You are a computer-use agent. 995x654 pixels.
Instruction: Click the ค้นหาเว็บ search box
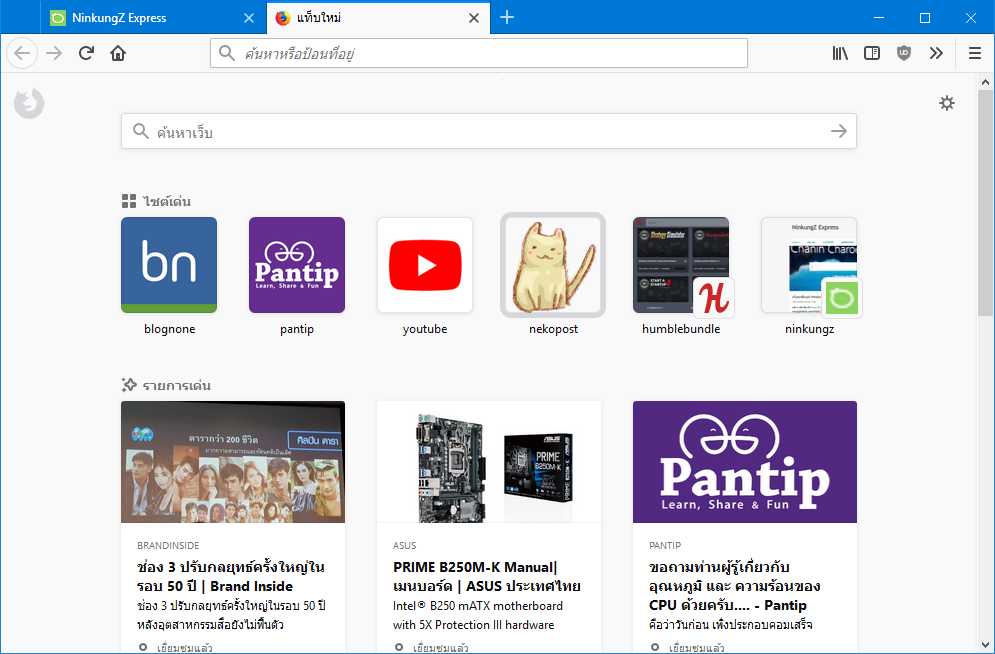(489, 131)
